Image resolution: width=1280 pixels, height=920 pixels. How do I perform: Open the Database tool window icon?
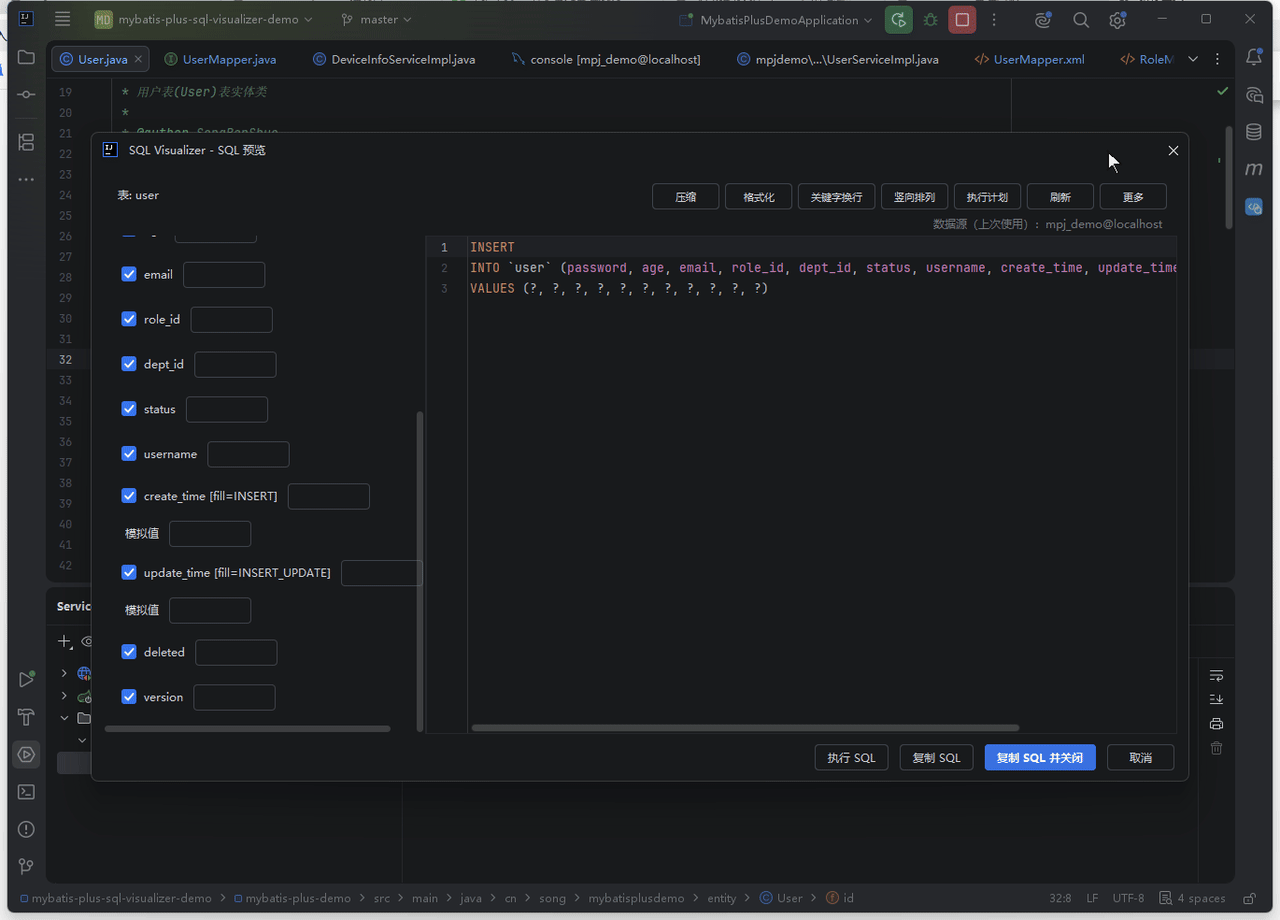coord(1254,132)
